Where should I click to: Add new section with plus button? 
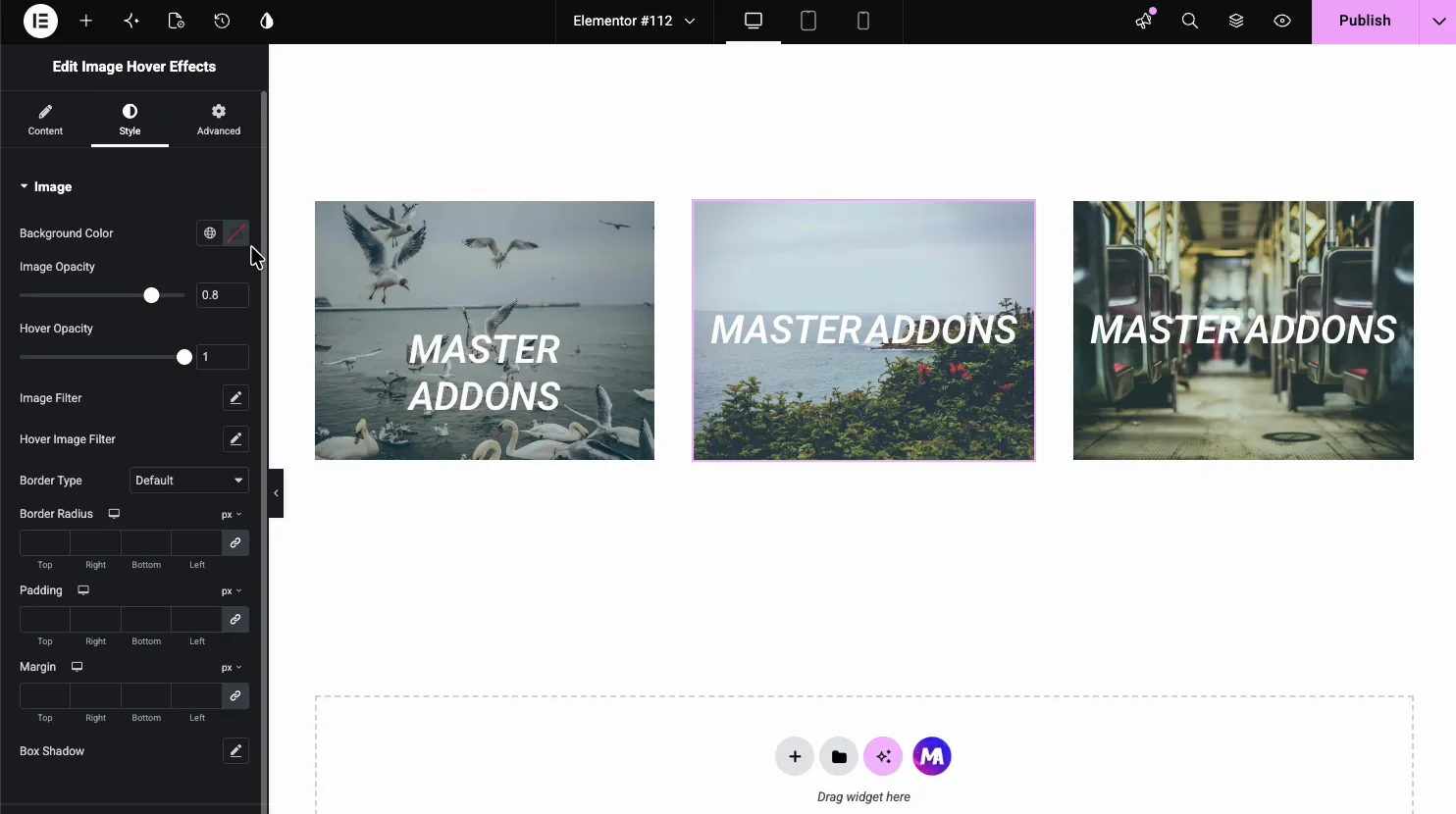795,756
